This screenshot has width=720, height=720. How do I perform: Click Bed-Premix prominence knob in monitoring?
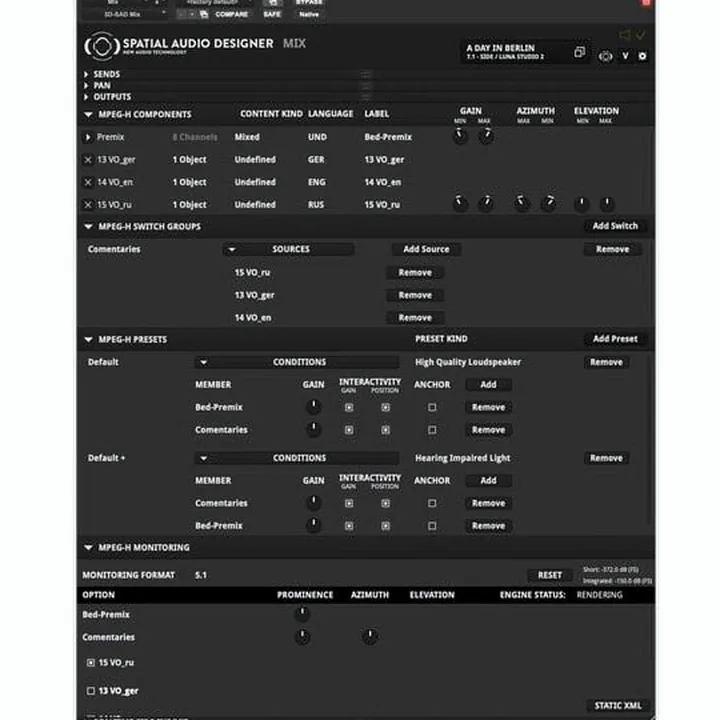(x=302, y=613)
